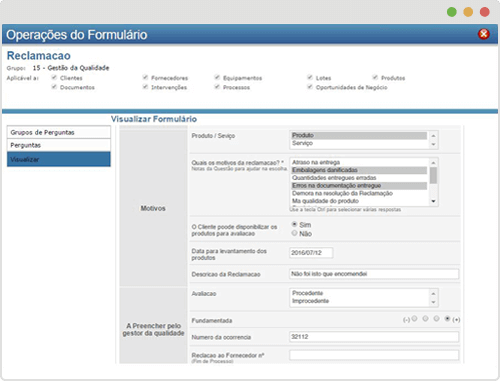Select the second Fundamentada scale radio

425,319
